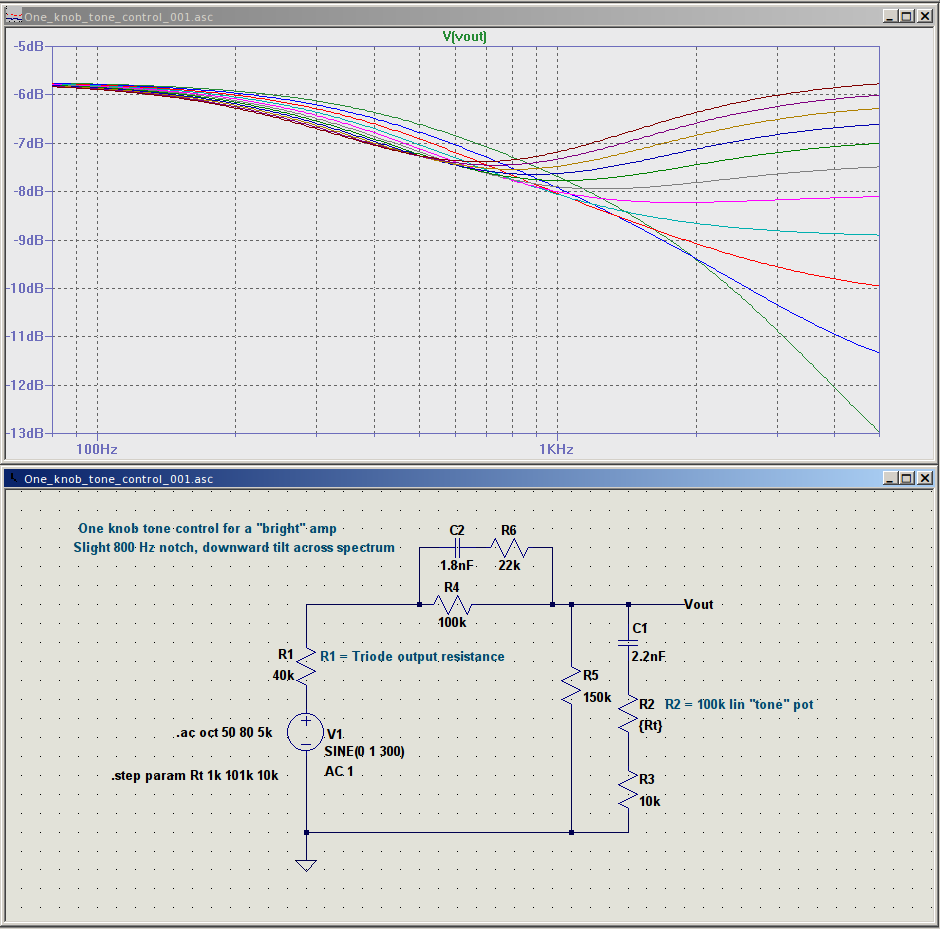The image size is (940, 930).
Task: Click the -10dB axis label
Action: (x=25, y=288)
